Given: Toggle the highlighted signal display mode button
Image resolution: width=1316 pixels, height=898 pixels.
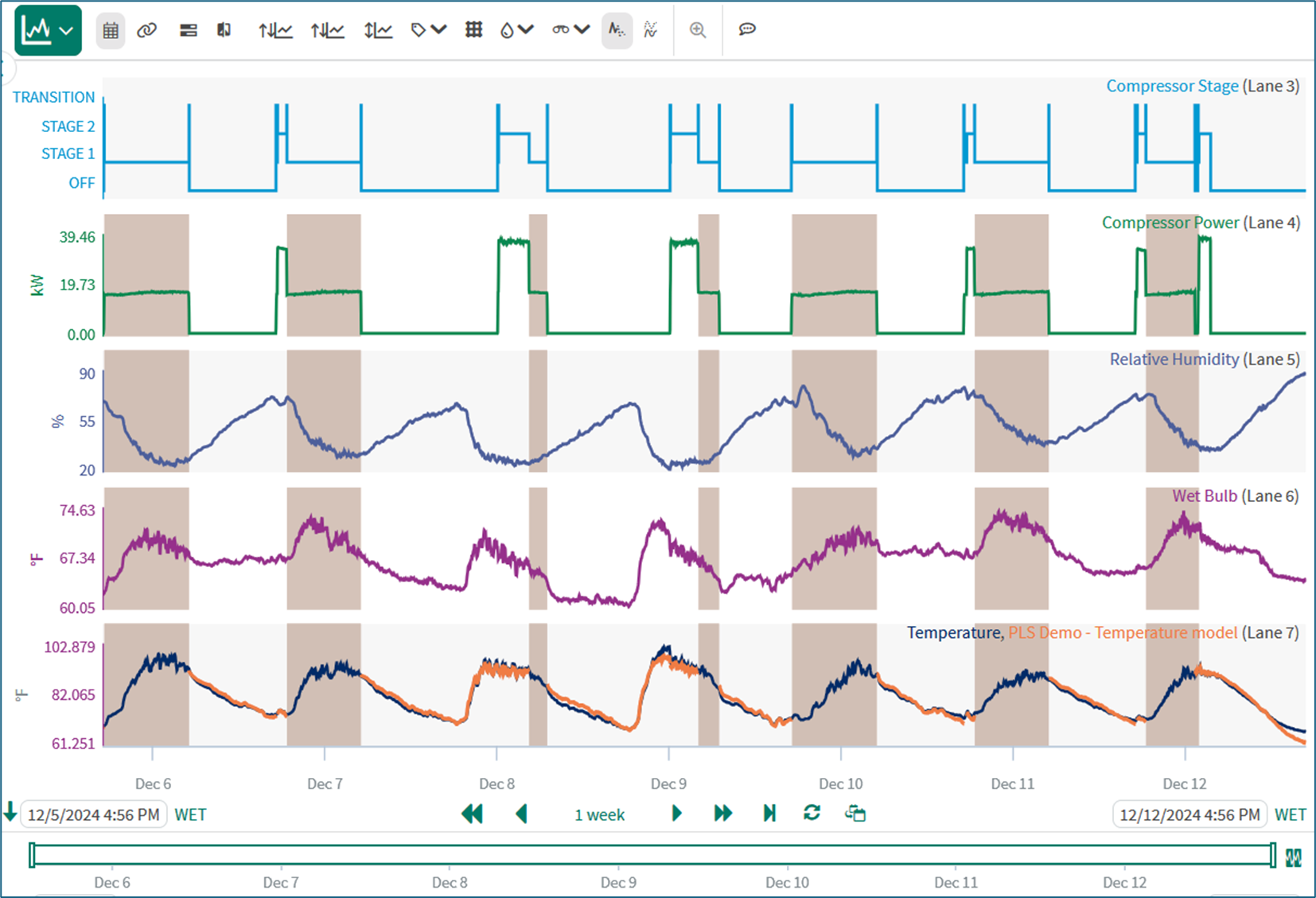Looking at the screenshot, I should (617, 30).
